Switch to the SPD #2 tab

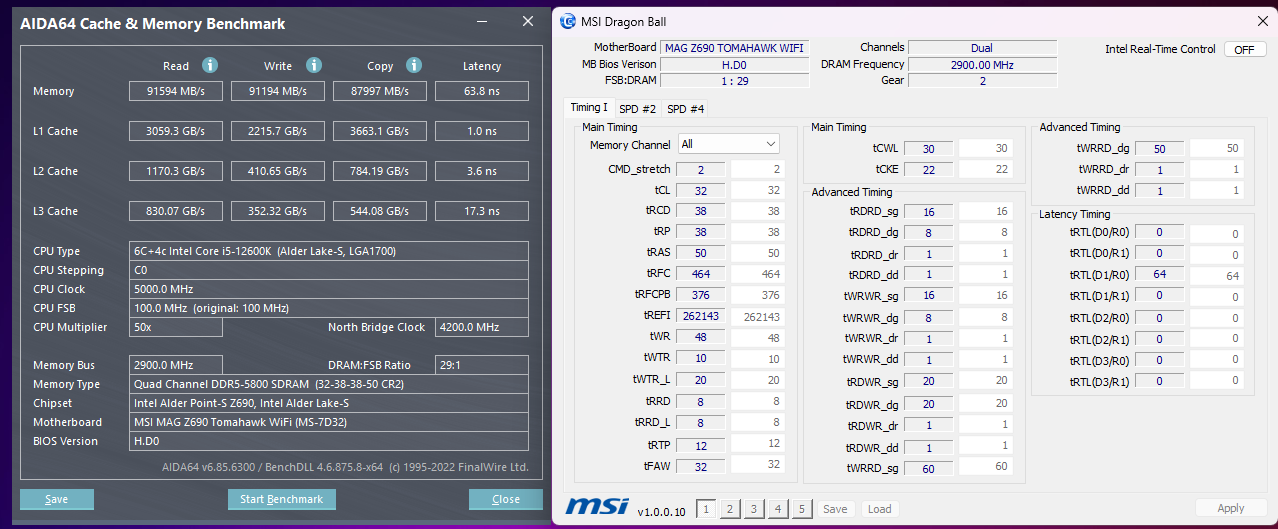coord(637,108)
